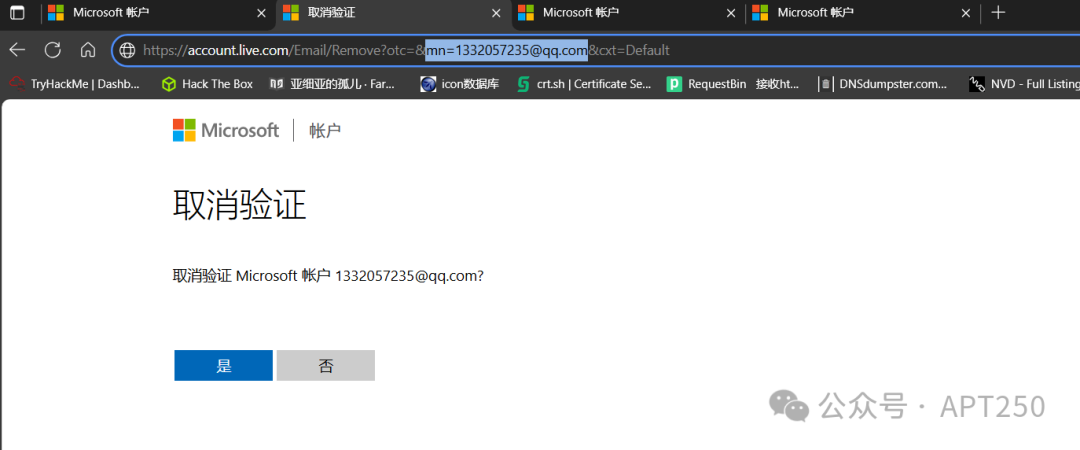Close the first Microsoft 帐户 tab

tap(261, 12)
